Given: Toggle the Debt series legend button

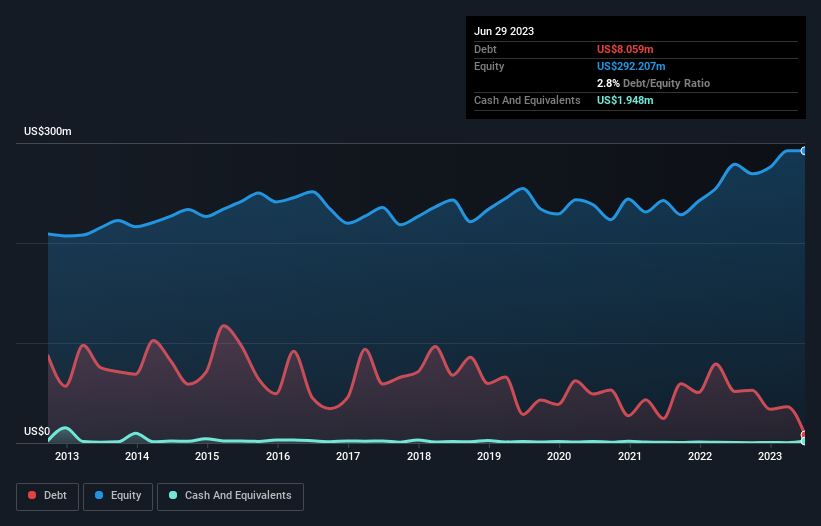Looking at the screenshot, I should click(x=48, y=496).
